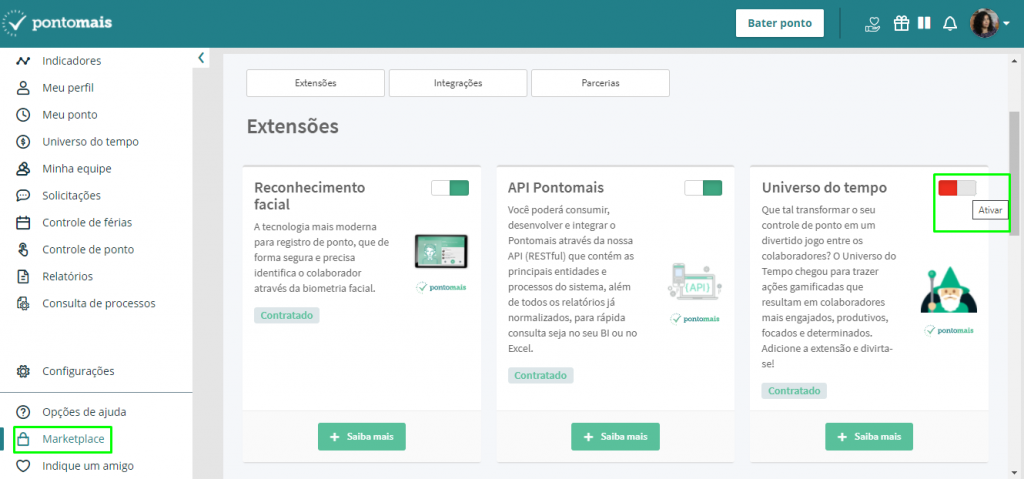The height and width of the screenshot is (479, 1024).
Task: Collapse the sidebar with the chevron
Action: pyautogui.click(x=201, y=58)
